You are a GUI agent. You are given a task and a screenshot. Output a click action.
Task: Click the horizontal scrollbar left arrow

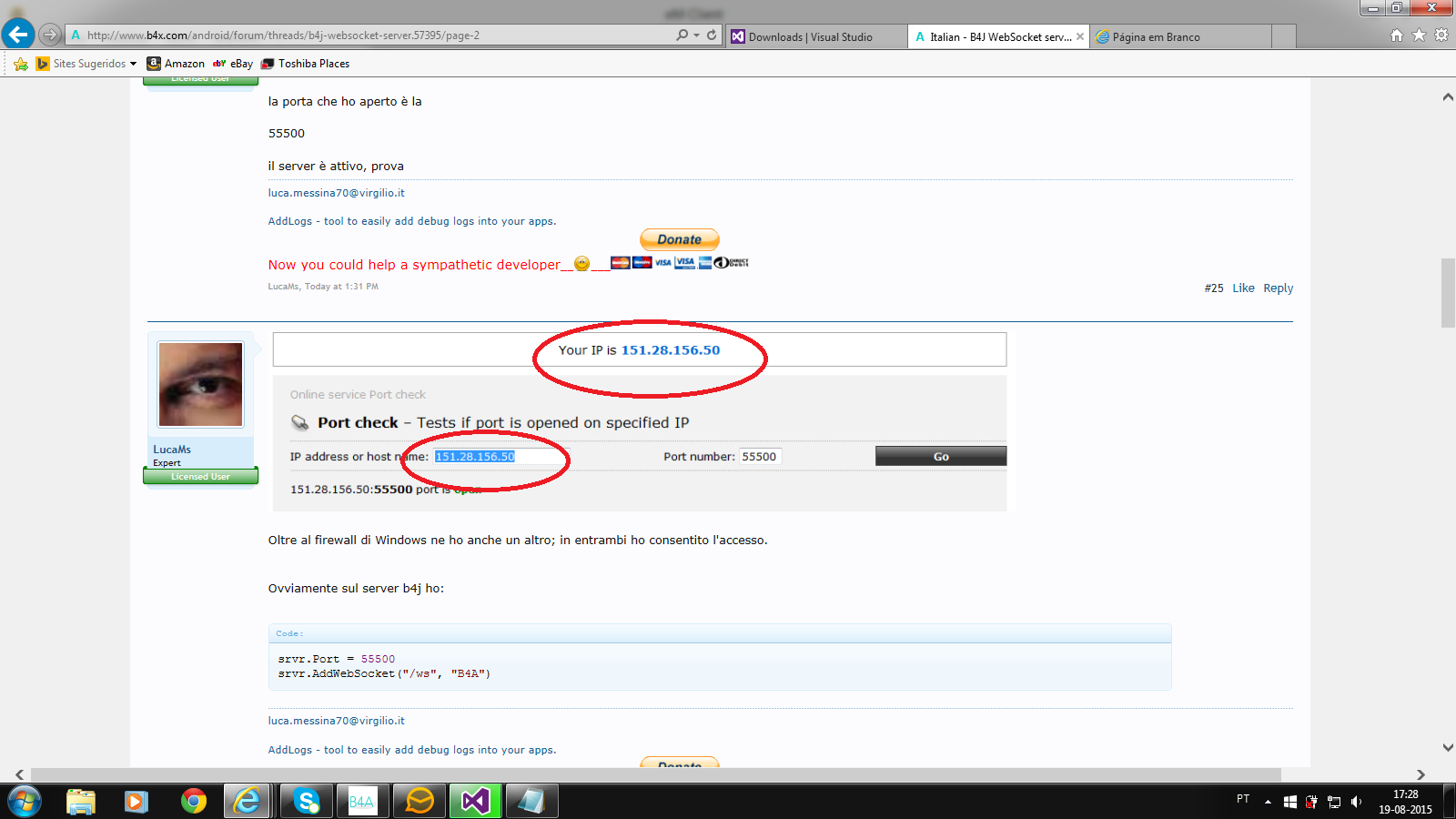19,774
